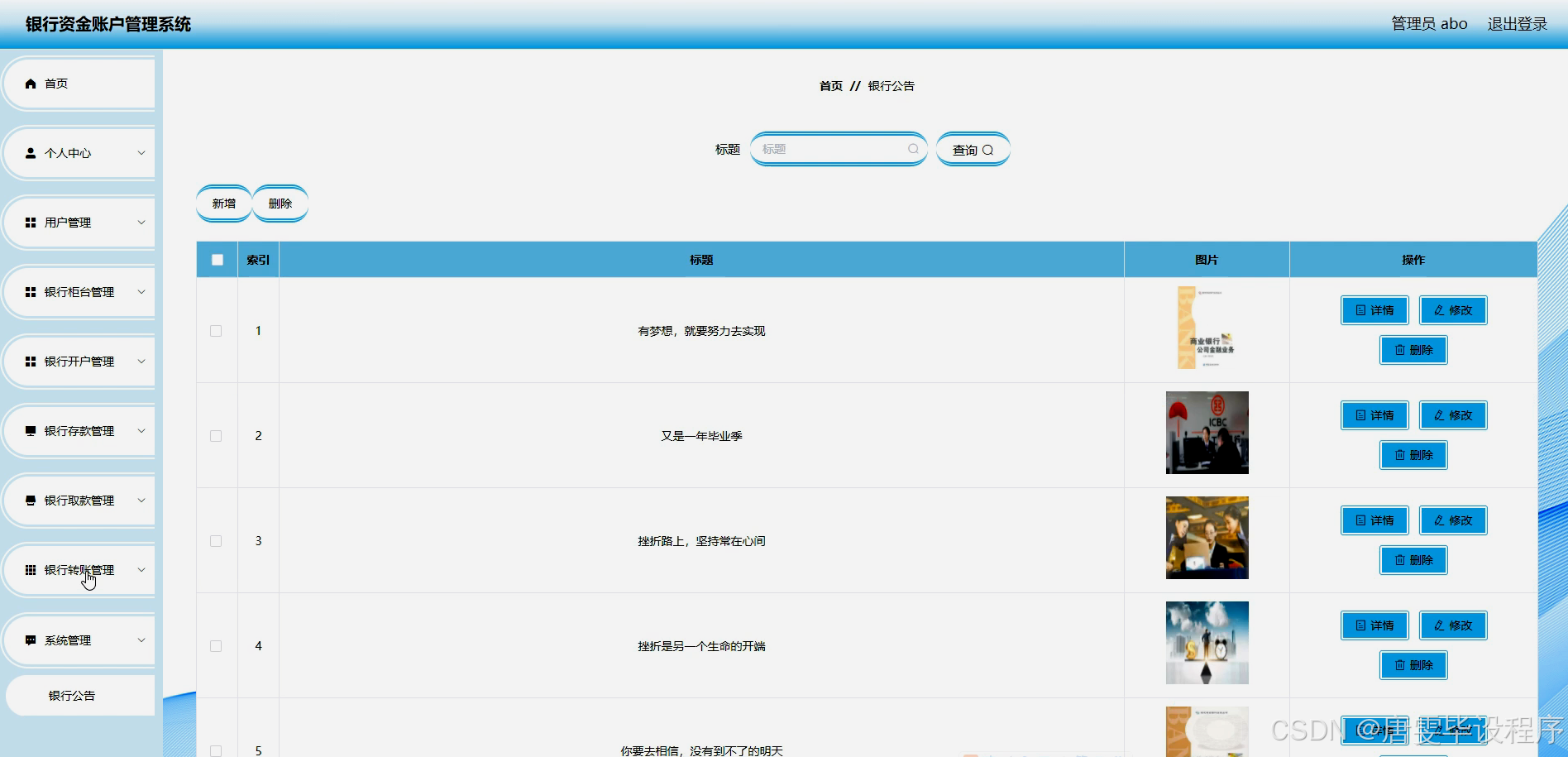Click the title text 挫折路上，坚持常在心间
Viewport: 1568px width, 757px height.
(701, 541)
